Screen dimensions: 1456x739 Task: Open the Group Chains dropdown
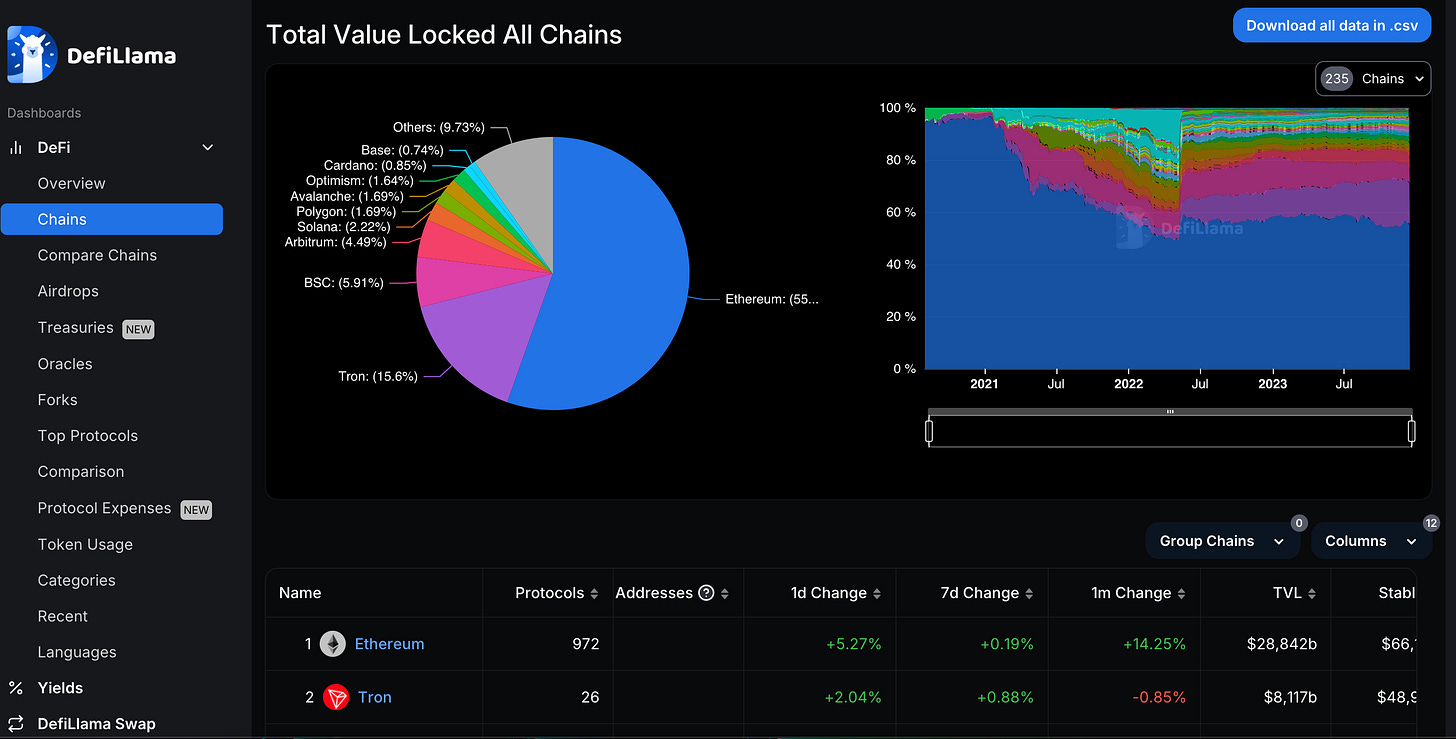pos(1222,541)
